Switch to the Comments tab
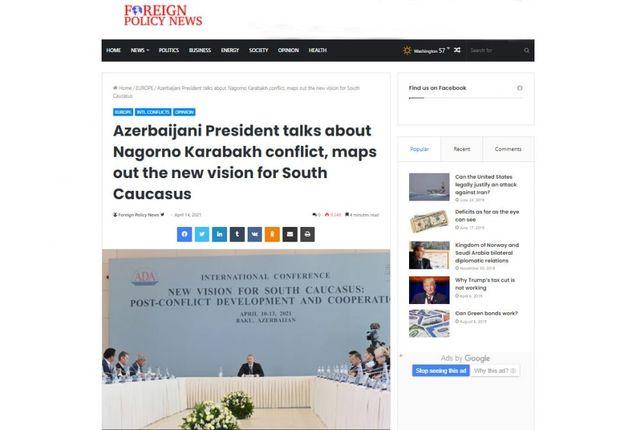 [508, 149]
